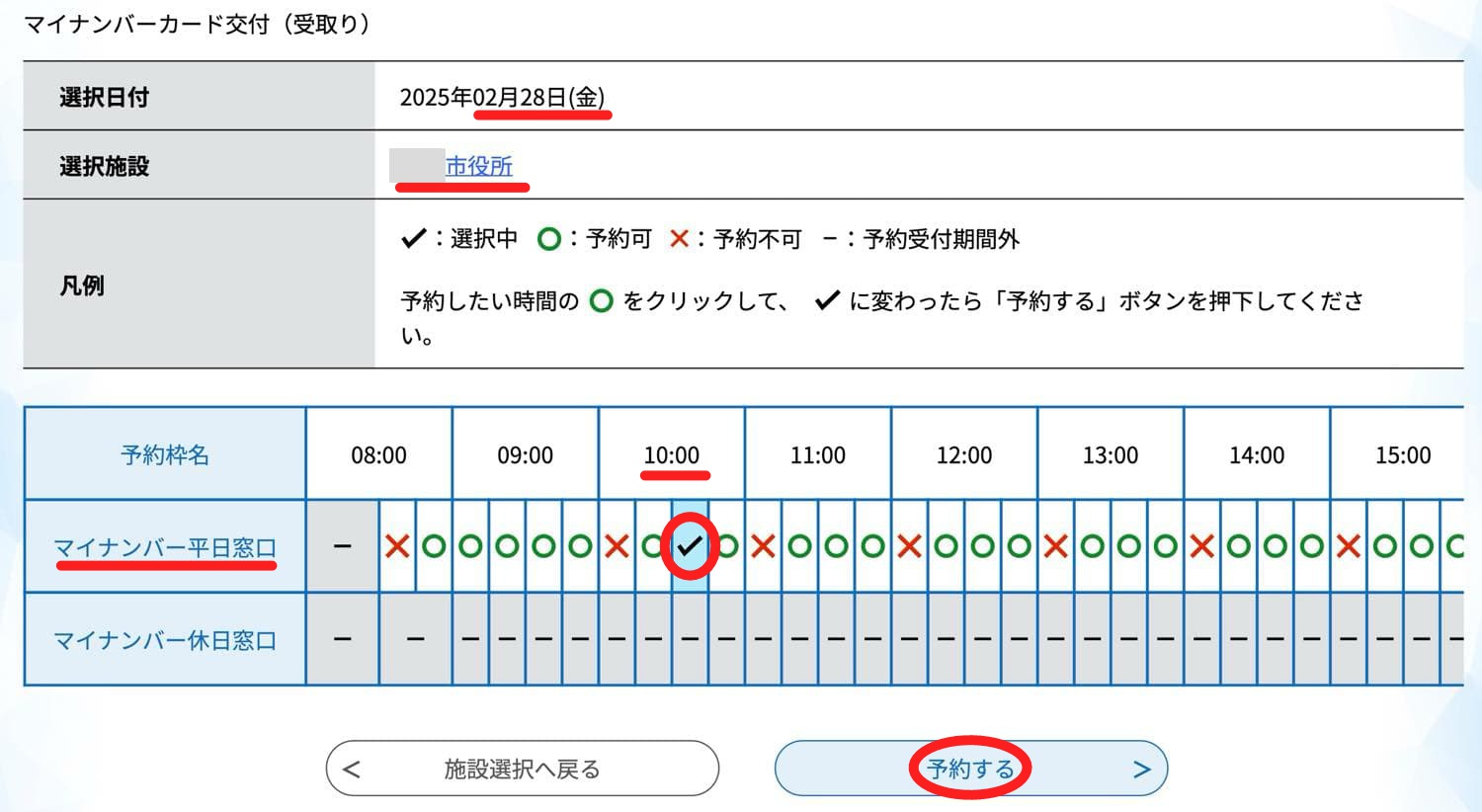Select the first green circle under 09:00
The height and width of the screenshot is (812, 1482).
click(x=470, y=545)
